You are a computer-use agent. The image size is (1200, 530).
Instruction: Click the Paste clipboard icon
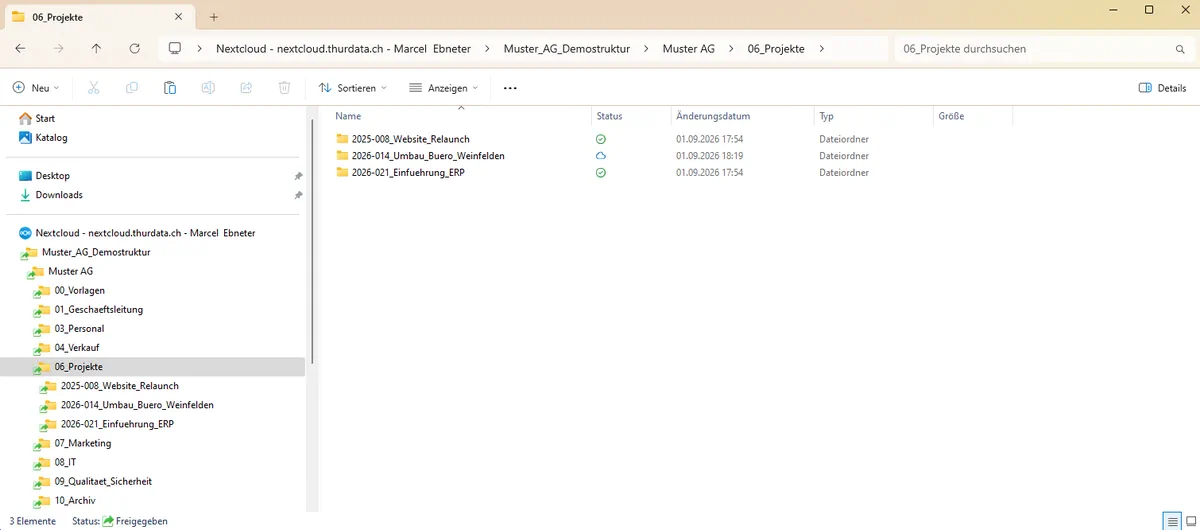tap(170, 88)
